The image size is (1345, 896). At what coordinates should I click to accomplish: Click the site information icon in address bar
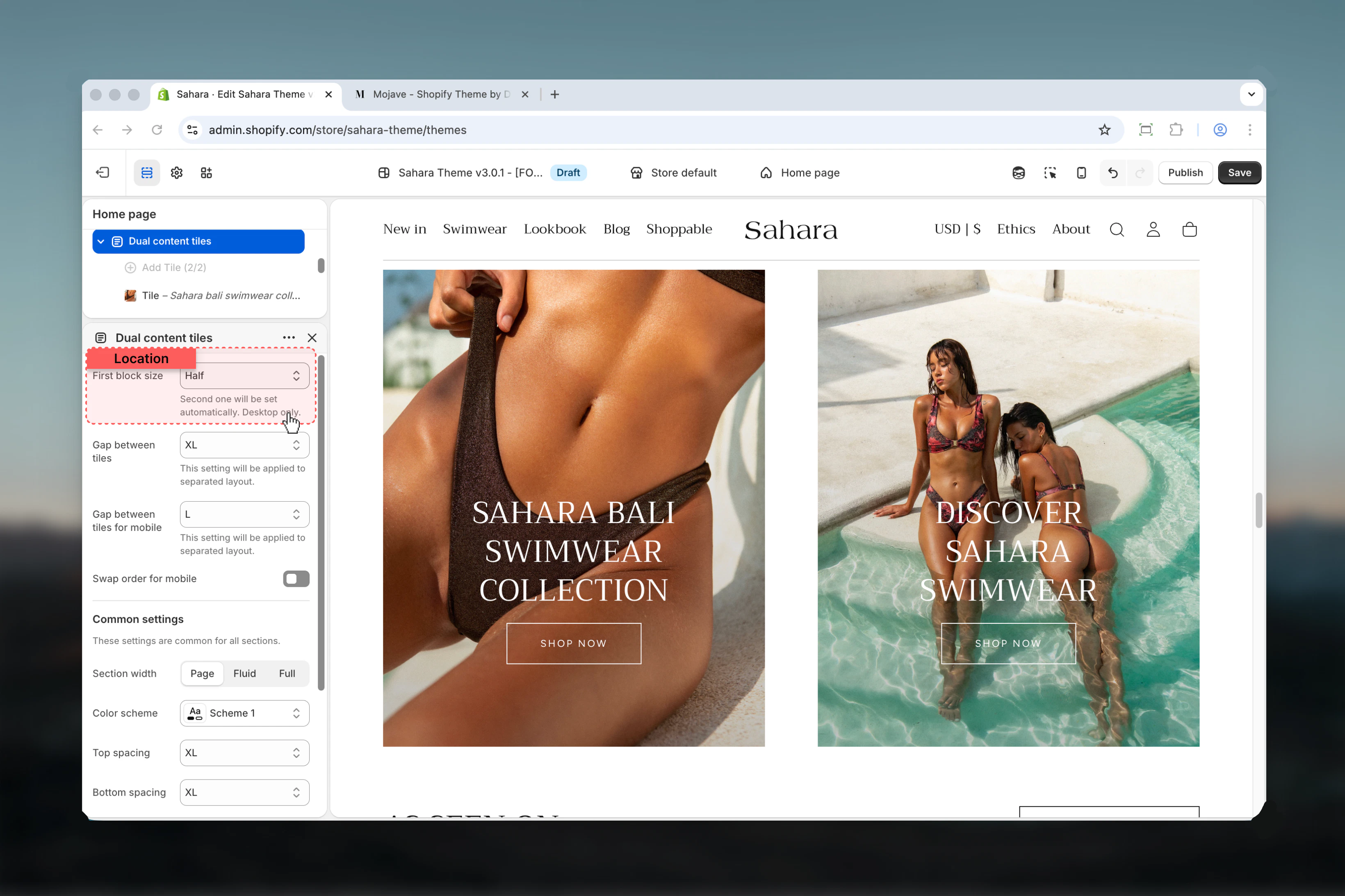click(193, 130)
